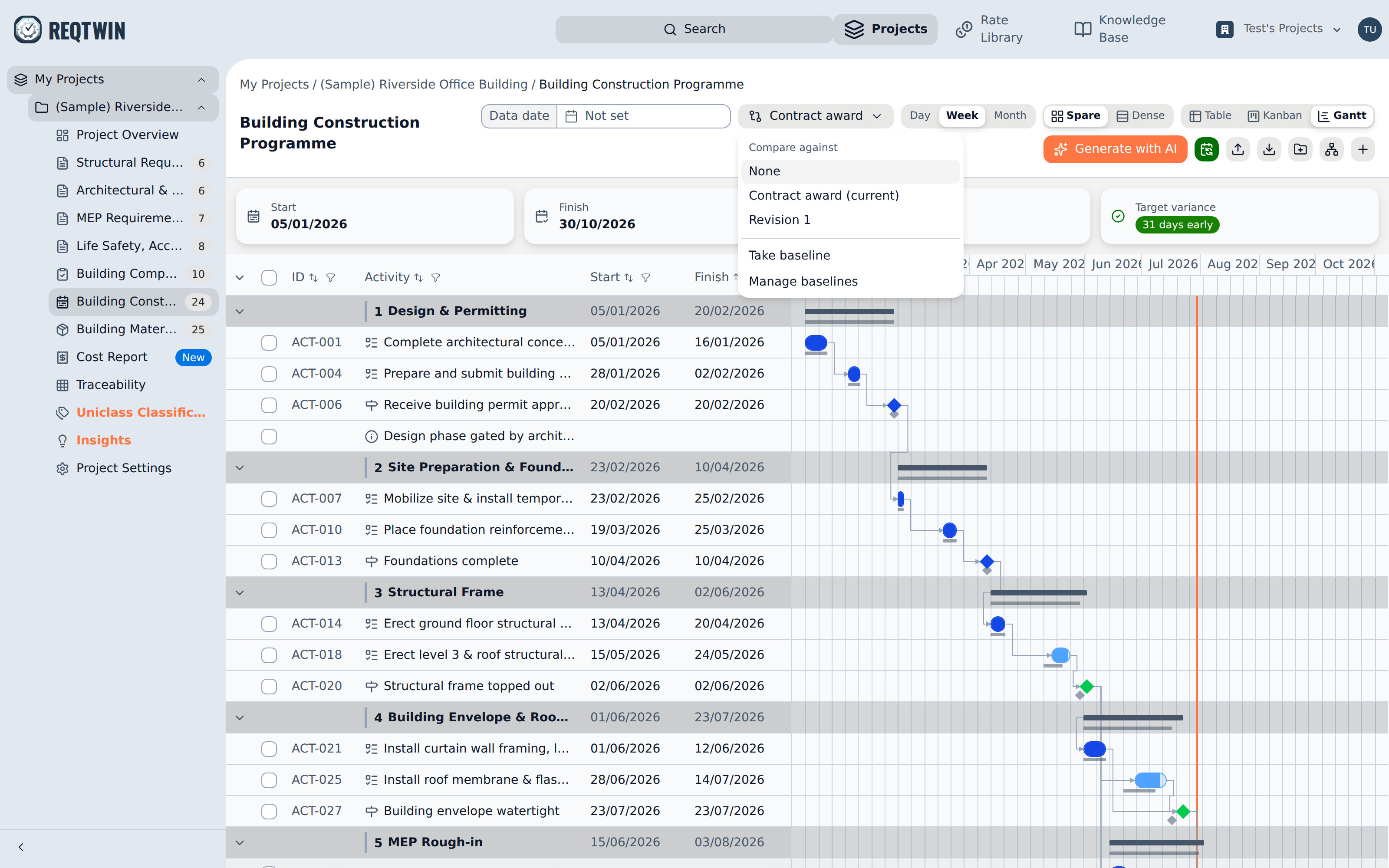Viewport: 1389px width, 868px height.
Task: Open the Test's Projects dropdown
Action: pos(1279,29)
